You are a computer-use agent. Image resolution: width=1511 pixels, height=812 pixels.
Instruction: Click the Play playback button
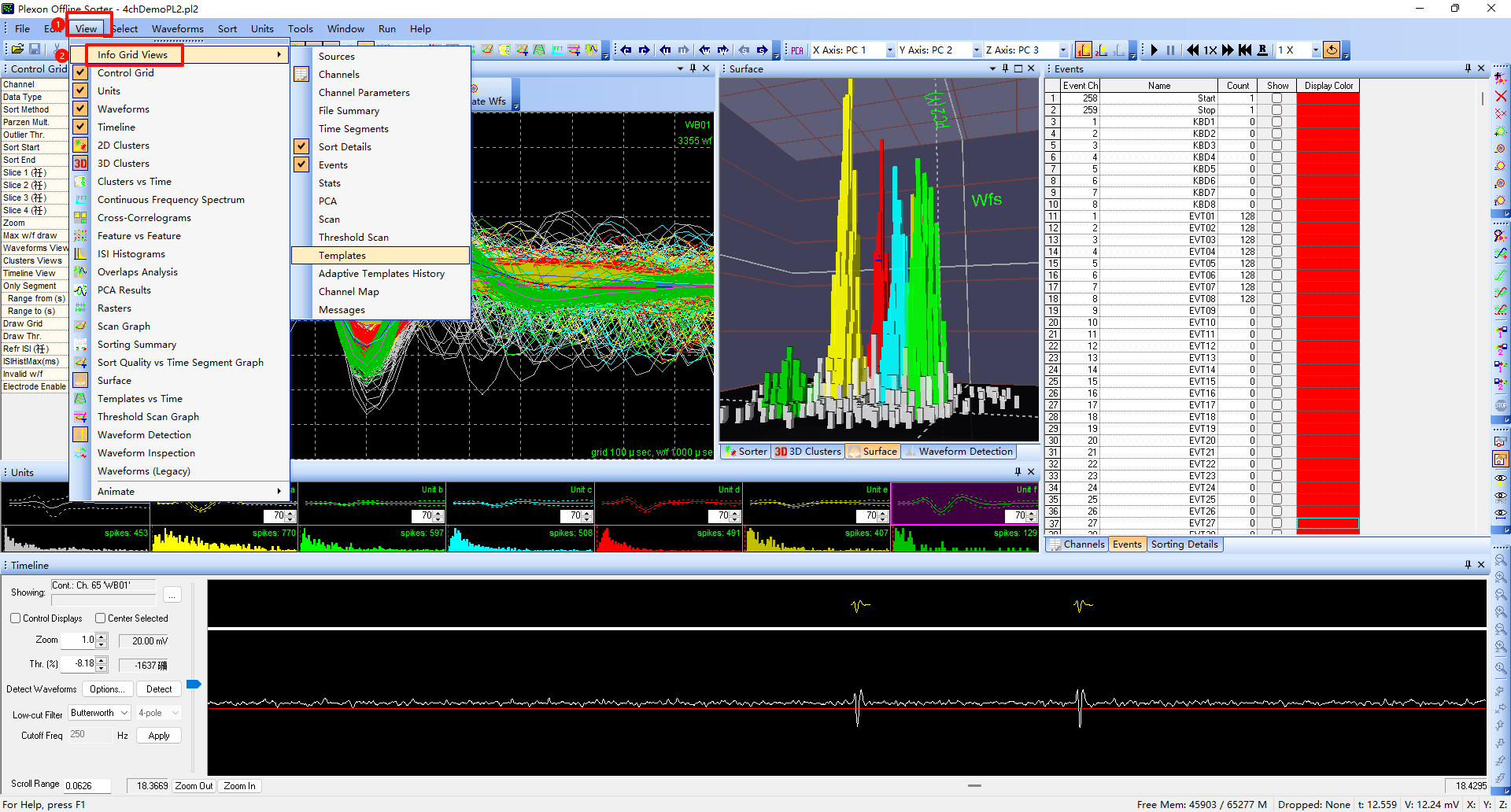pos(1154,50)
